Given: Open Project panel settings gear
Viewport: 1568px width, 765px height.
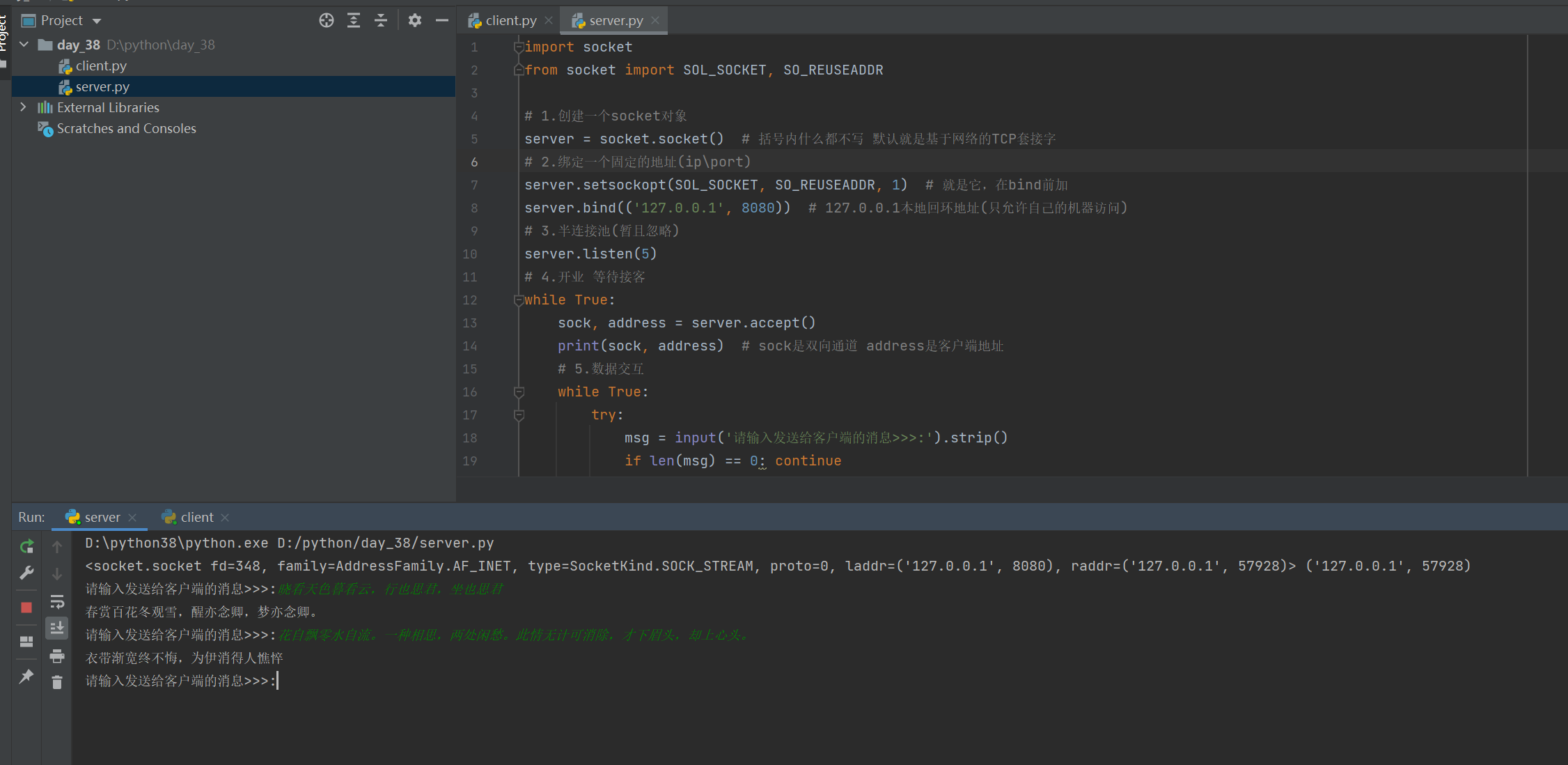Looking at the screenshot, I should pyautogui.click(x=415, y=20).
